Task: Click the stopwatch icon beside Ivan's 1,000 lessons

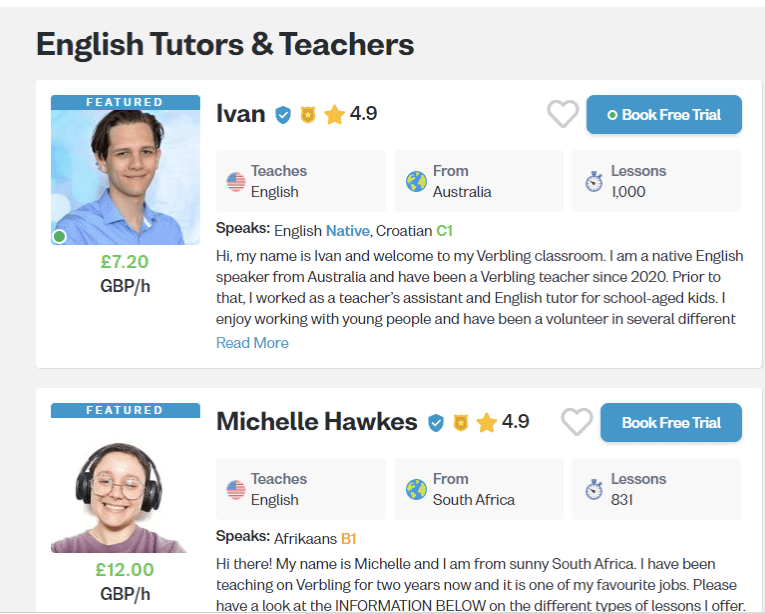Action: [594, 182]
